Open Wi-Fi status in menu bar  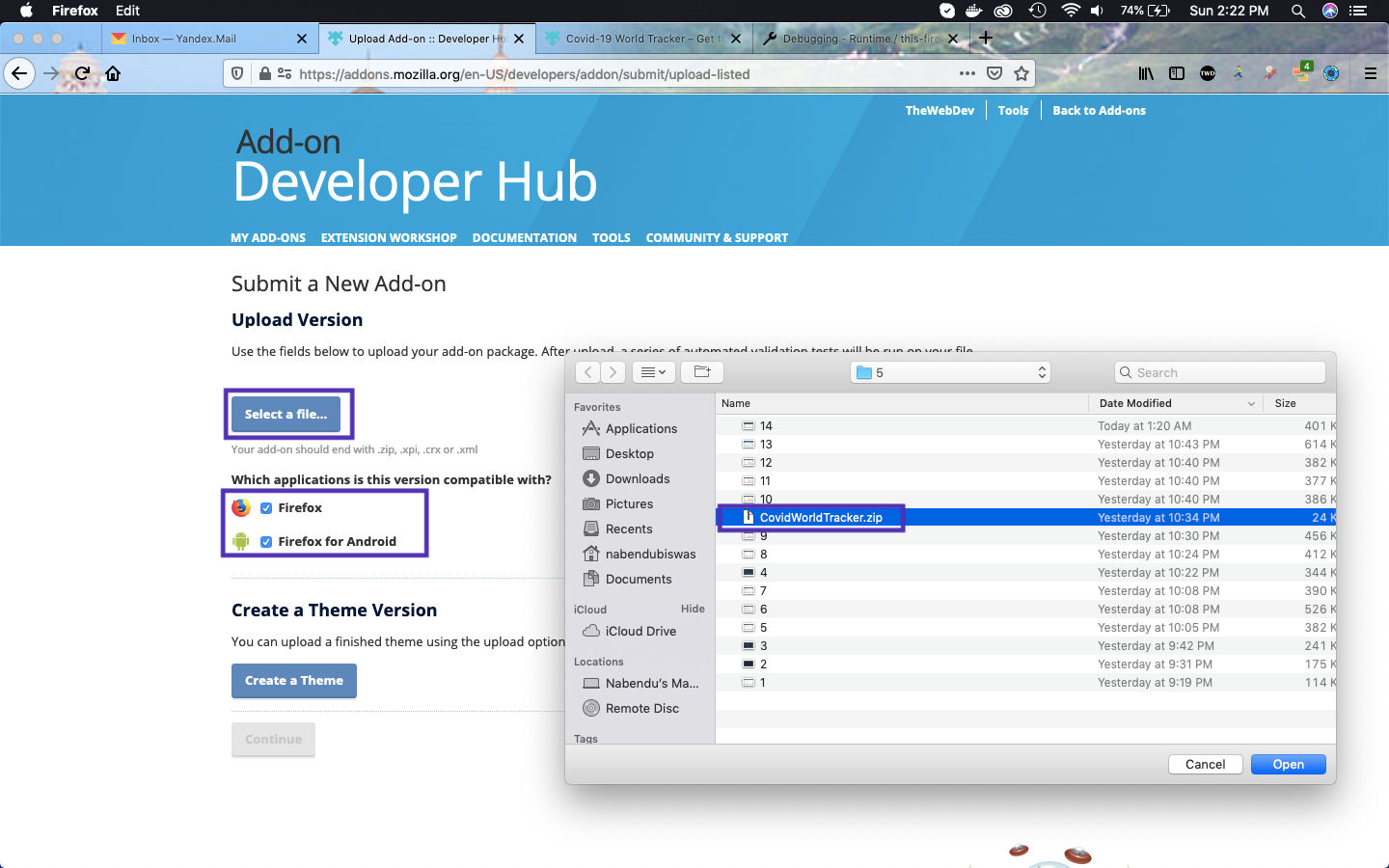point(1070,11)
